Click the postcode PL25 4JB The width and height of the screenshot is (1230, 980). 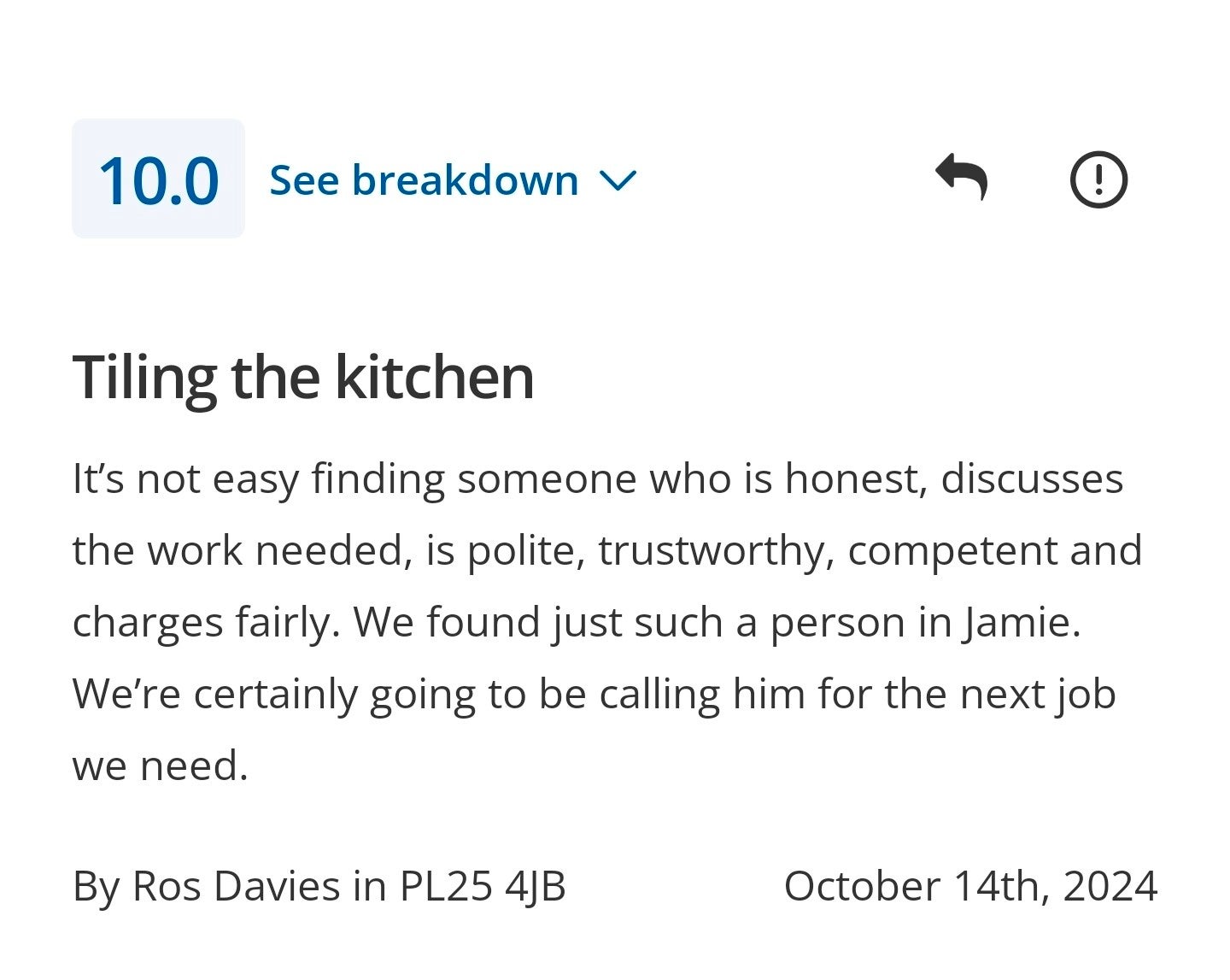[x=483, y=885]
